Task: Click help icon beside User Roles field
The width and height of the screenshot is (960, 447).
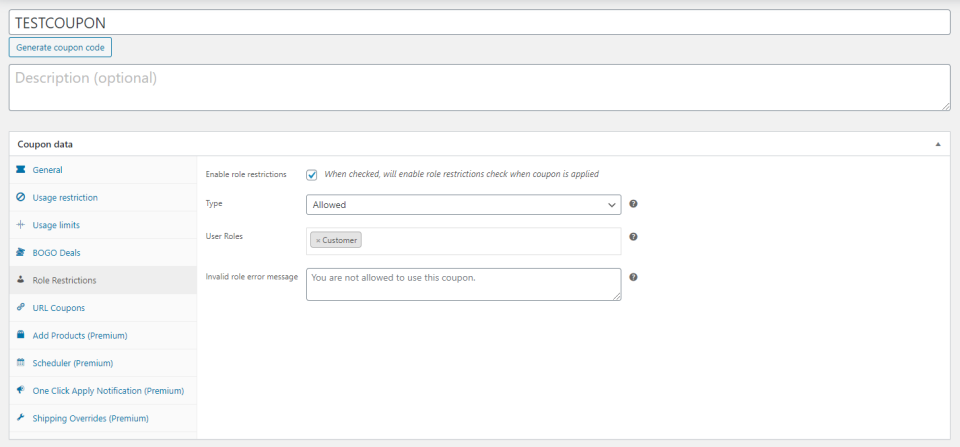Action: coord(633,237)
